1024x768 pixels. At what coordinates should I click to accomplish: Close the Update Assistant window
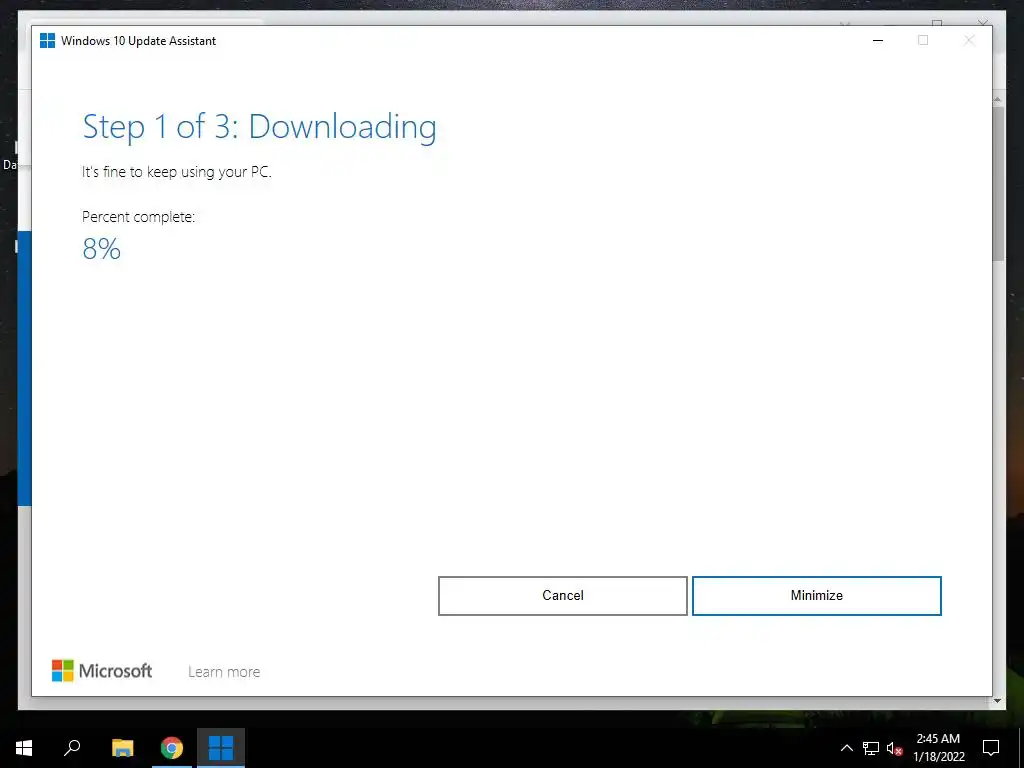tap(969, 40)
